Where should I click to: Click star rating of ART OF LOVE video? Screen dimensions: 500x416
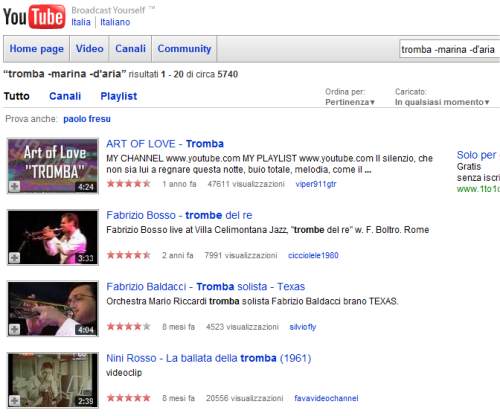coord(128,184)
